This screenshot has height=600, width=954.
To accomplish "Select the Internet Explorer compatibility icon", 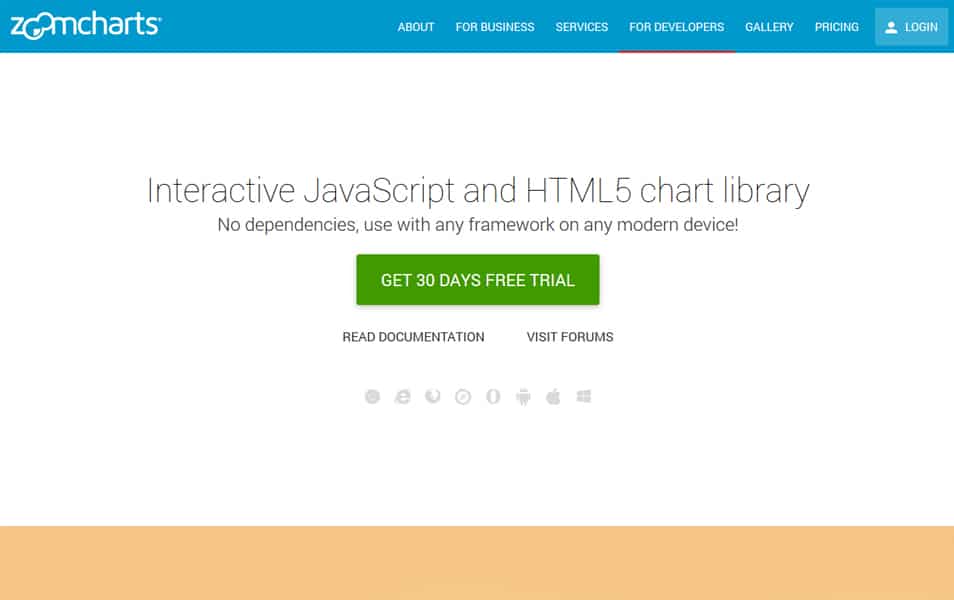I will click(402, 395).
